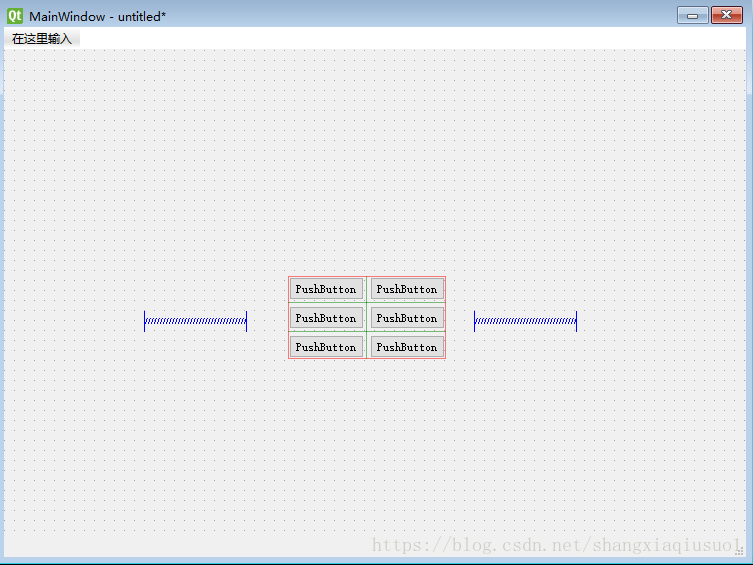Select the top-right PushButton in the grid
The height and width of the screenshot is (565, 753).
tap(407, 289)
